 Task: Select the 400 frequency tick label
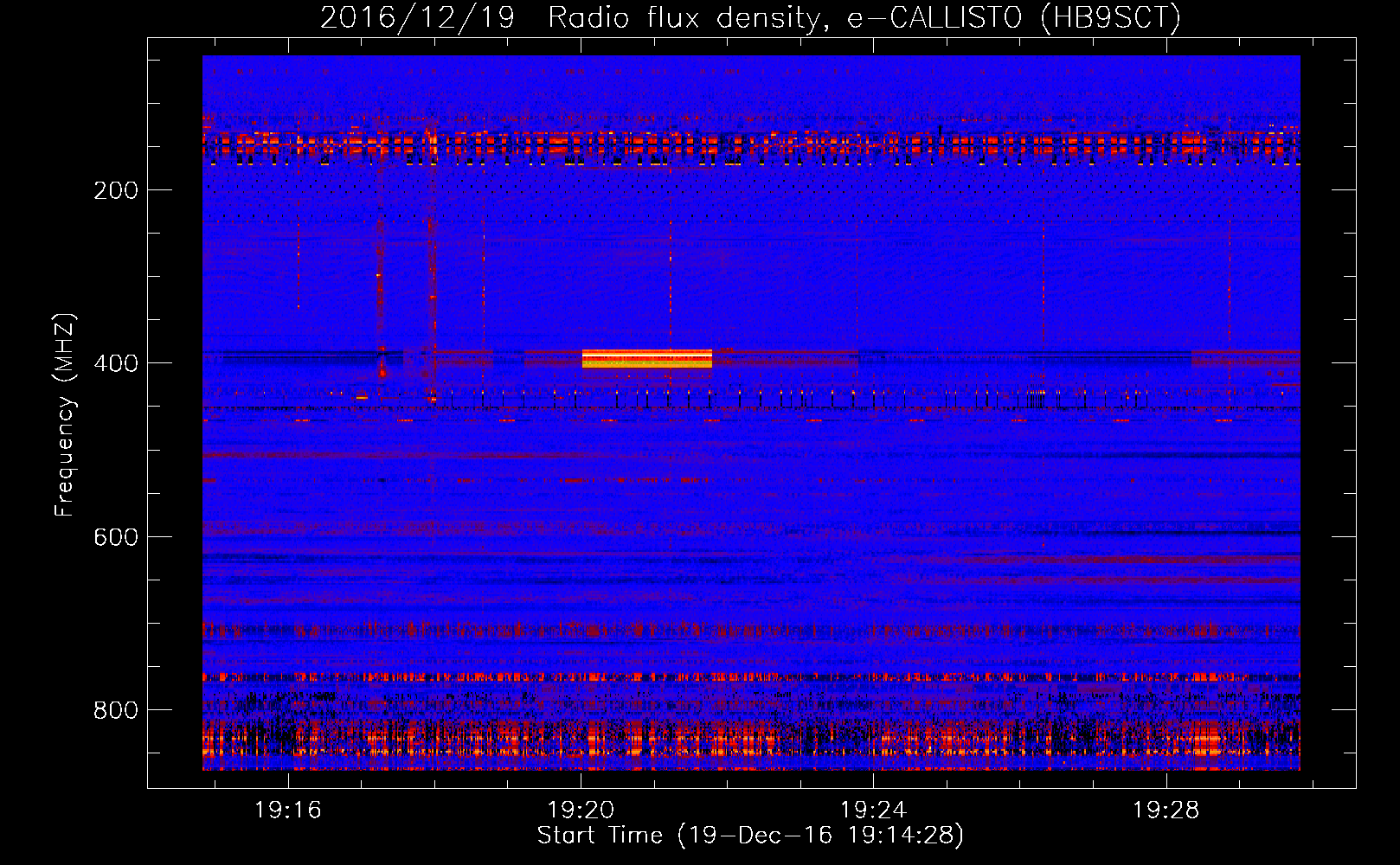(x=116, y=363)
